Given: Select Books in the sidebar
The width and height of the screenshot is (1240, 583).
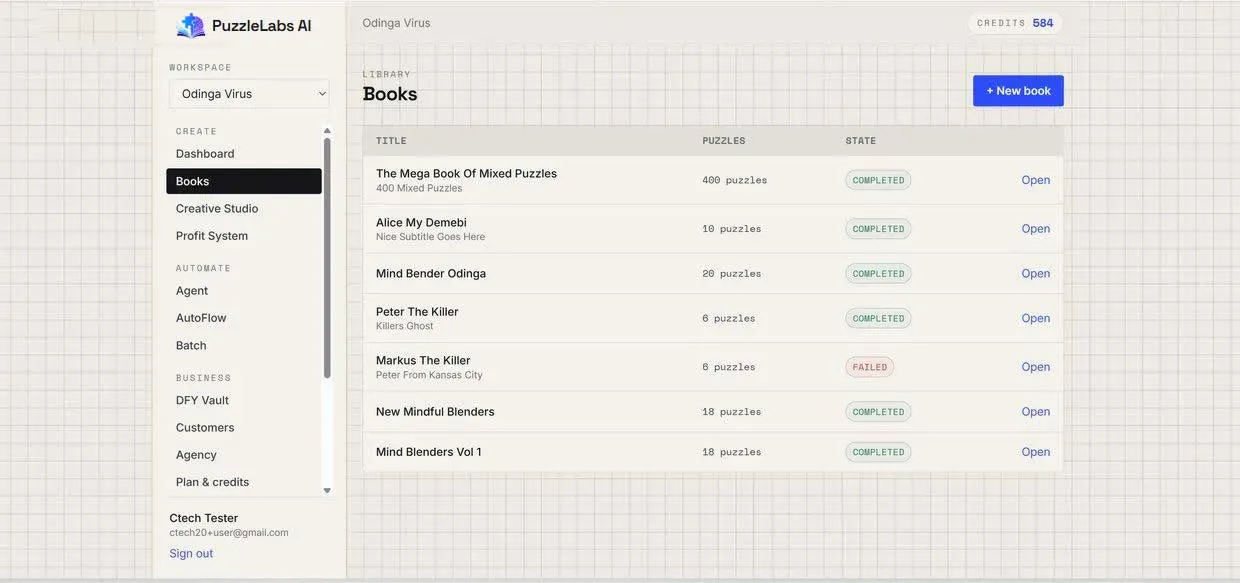Looking at the screenshot, I should pos(244,181).
